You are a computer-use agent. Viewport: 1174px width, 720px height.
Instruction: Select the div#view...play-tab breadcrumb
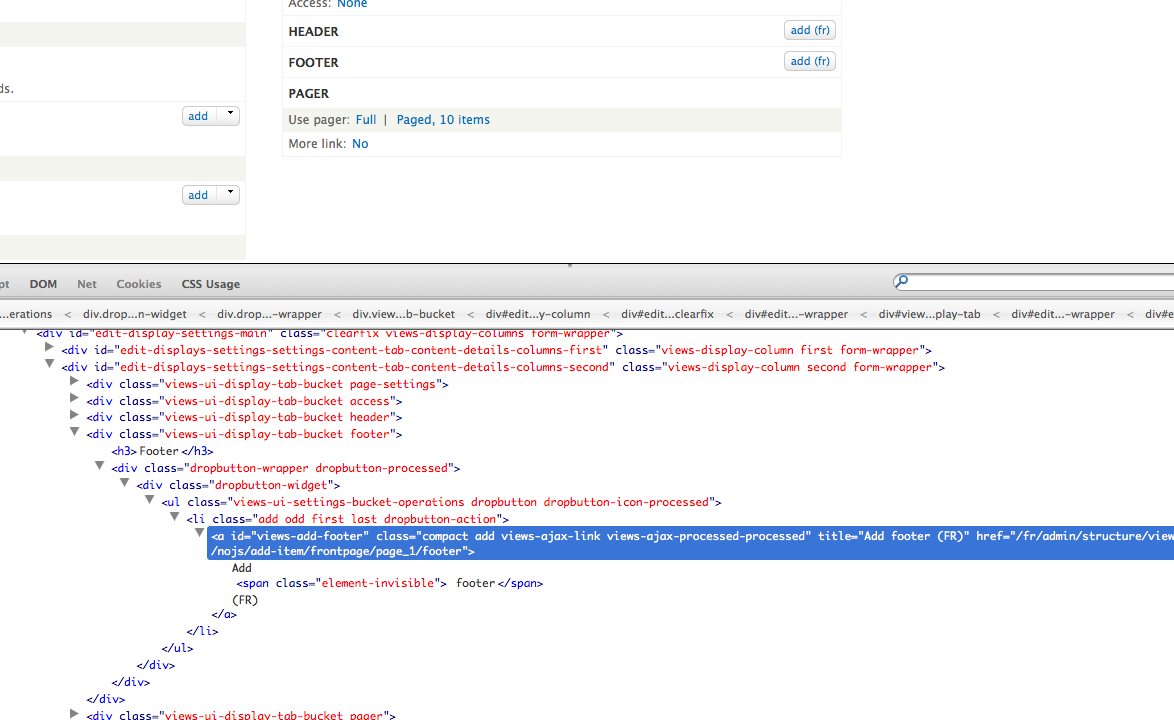coord(929,314)
